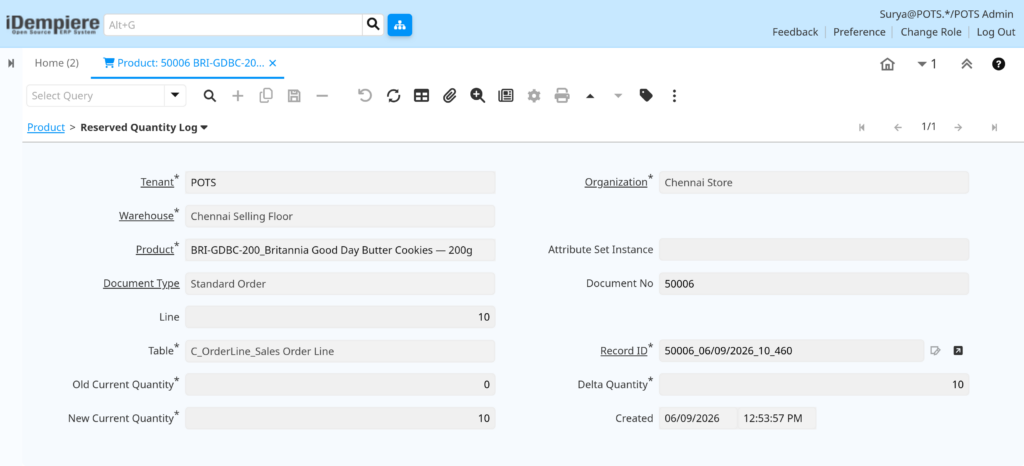Click the Tenant field label link

click(157, 182)
